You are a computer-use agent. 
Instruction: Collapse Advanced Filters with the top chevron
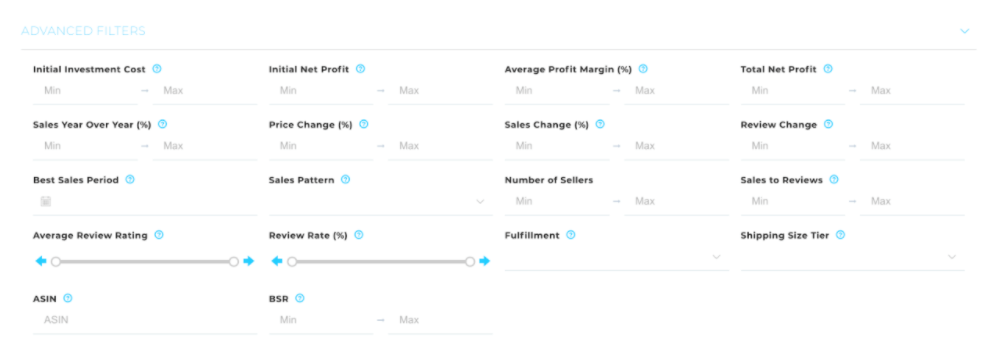click(x=964, y=31)
